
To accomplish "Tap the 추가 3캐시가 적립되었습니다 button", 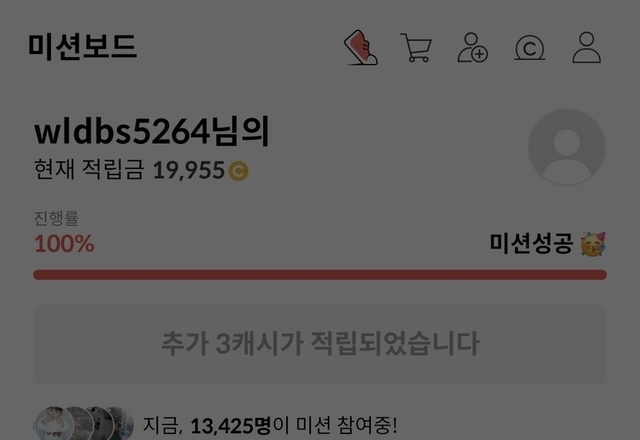I will point(320,344).
